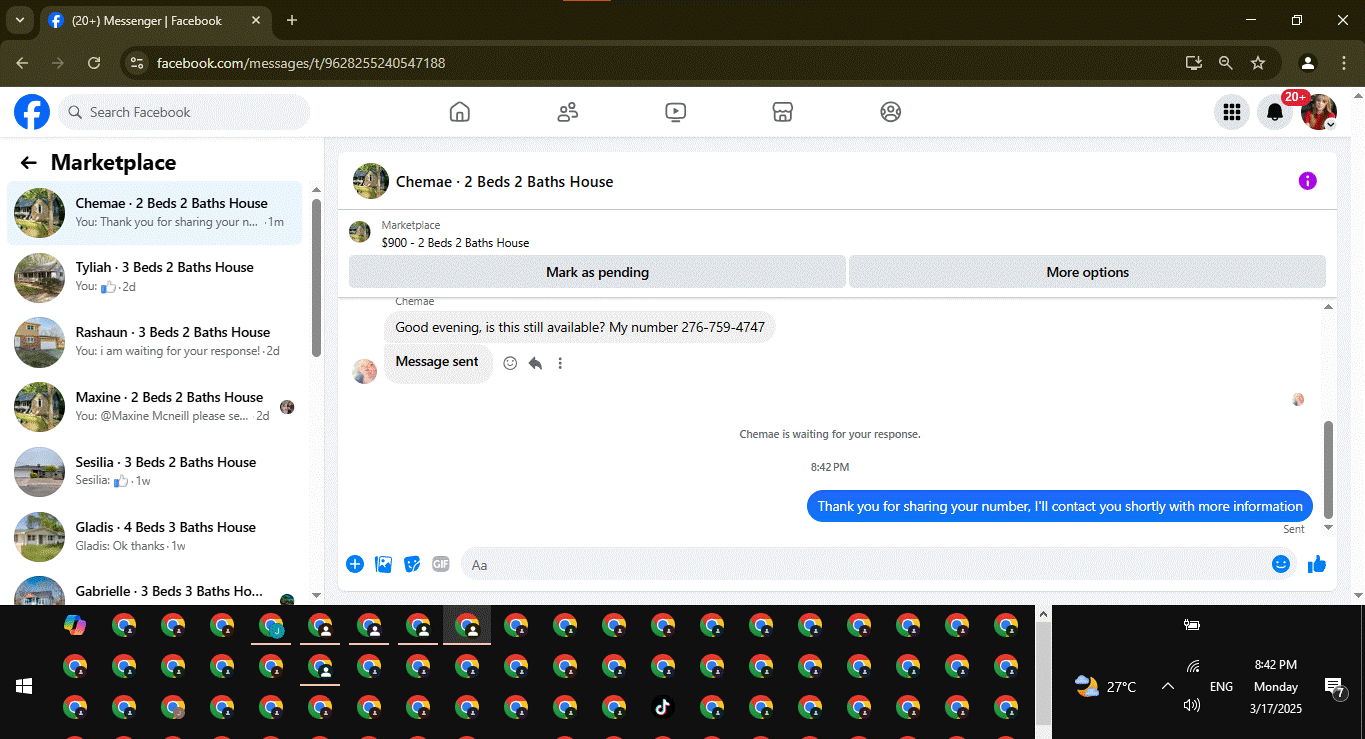The width and height of the screenshot is (1365, 739).
Task: Click the facebook.com address bar URL
Action: tap(301, 63)
